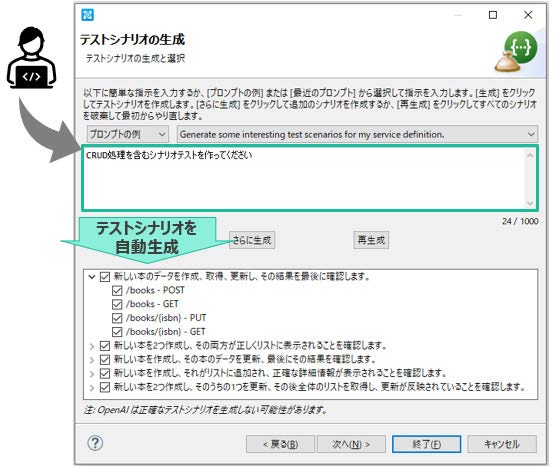Select the /books/{isbn} - GET row text
This screenshot has height=468, width=556.
point(166,332)
